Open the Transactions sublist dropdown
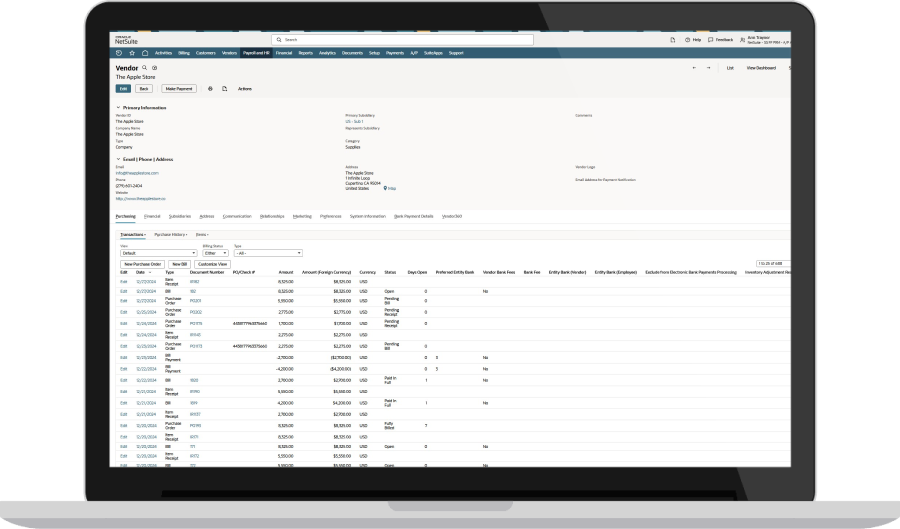Viewport: 900px width, 529px height. click(x=133, y=235)
